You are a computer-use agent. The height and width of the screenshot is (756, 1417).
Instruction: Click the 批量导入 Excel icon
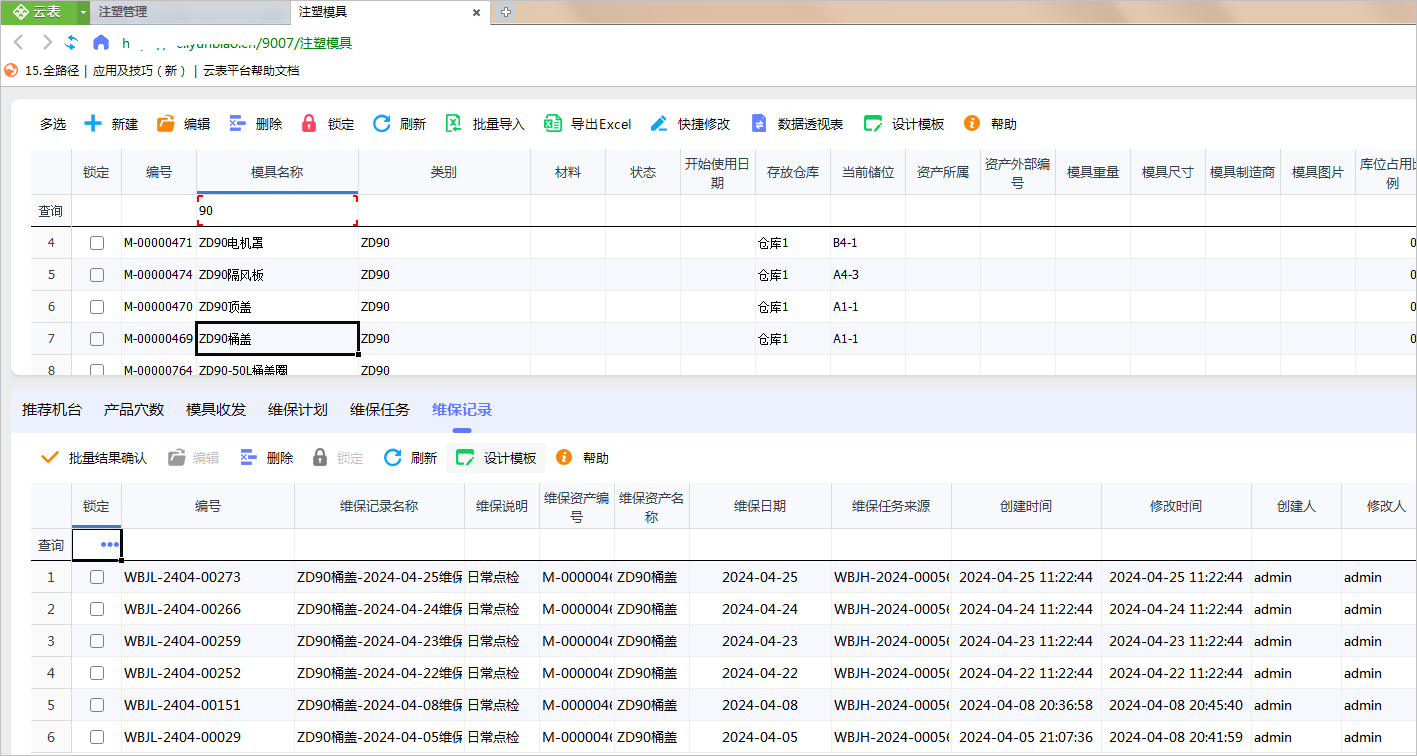pos(453,124)
